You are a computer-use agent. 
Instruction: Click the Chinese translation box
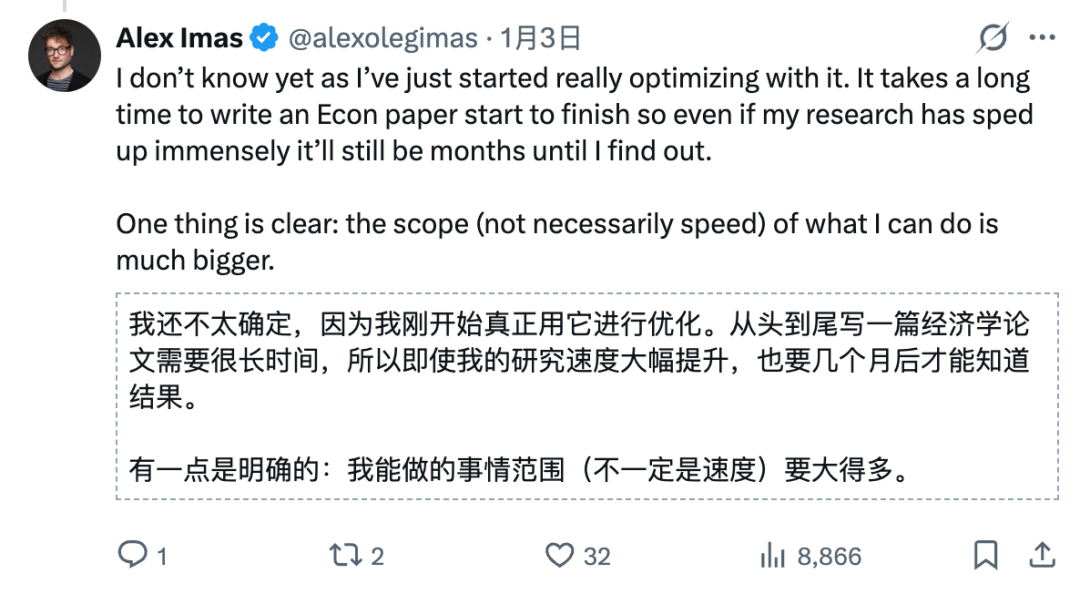[x=587, y=396]
